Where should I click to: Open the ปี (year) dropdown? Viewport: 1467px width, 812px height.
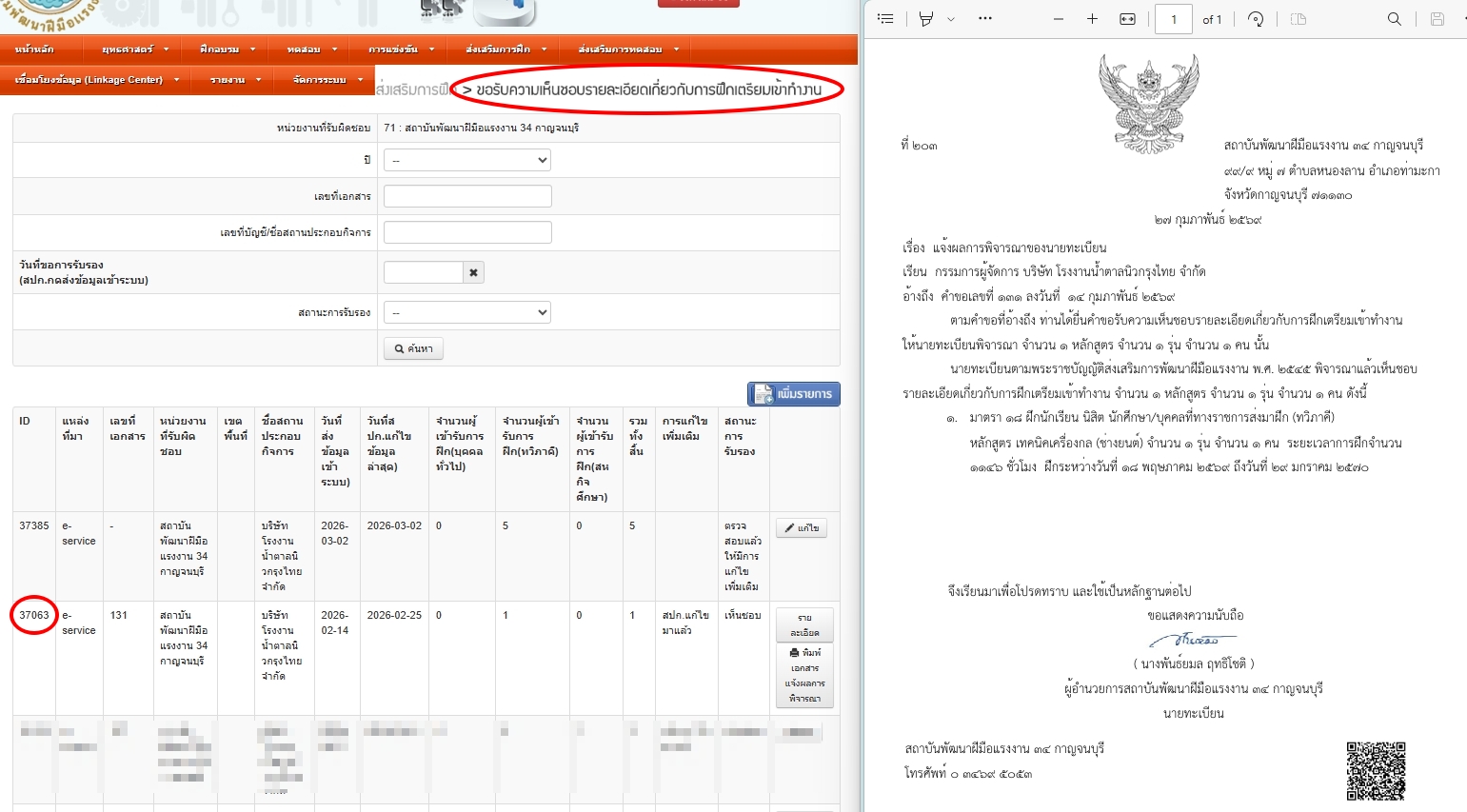click(466, 160)
